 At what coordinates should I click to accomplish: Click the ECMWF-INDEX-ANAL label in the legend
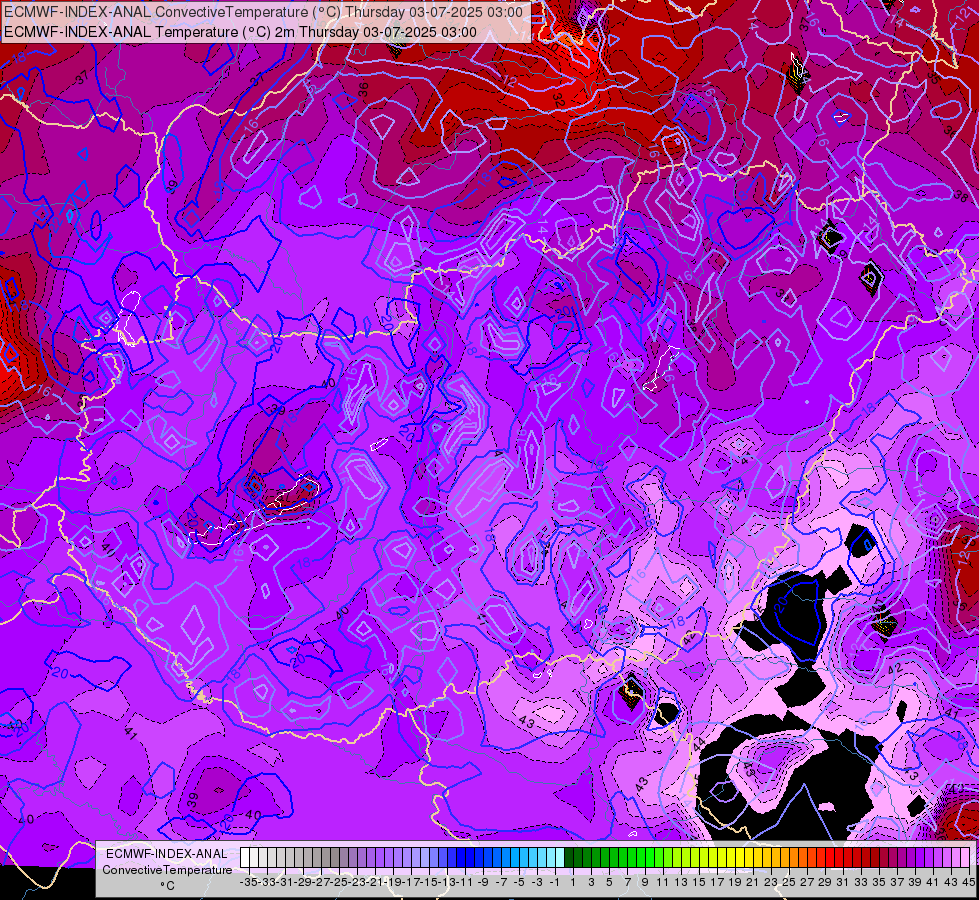pyautogui.click(x=167, y=853)
